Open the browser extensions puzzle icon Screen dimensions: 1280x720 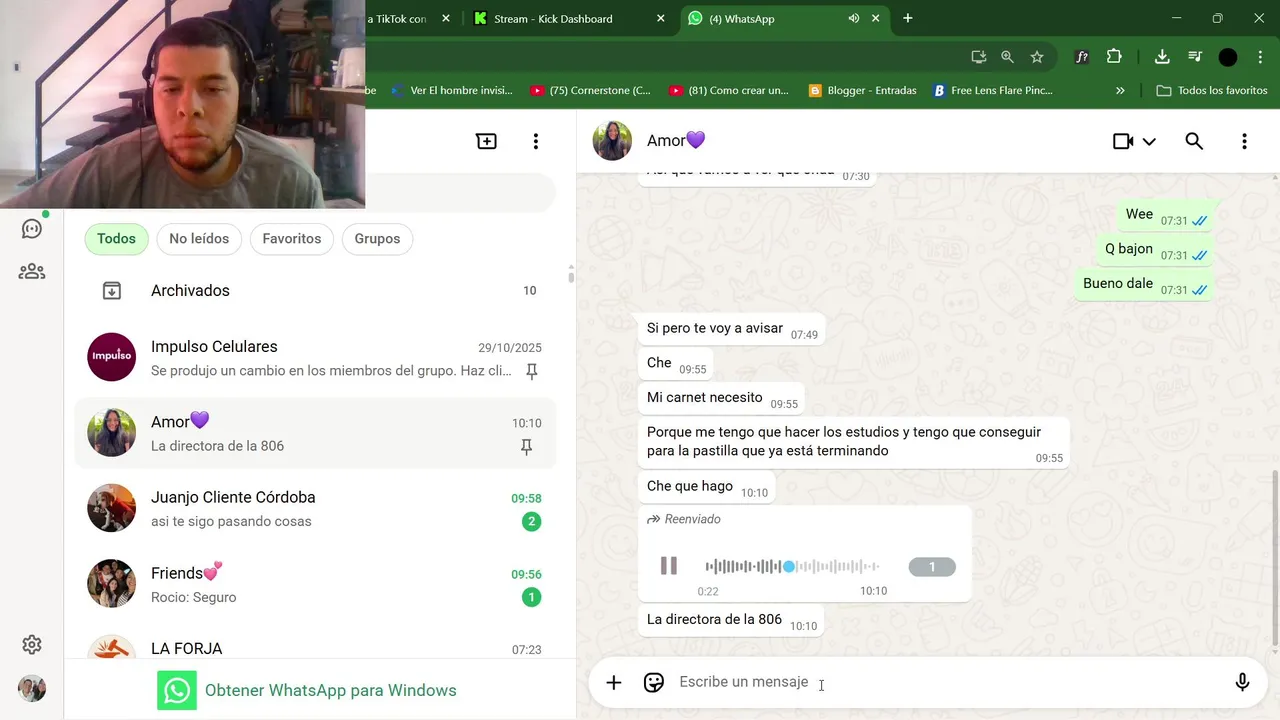pos(1114,57)
